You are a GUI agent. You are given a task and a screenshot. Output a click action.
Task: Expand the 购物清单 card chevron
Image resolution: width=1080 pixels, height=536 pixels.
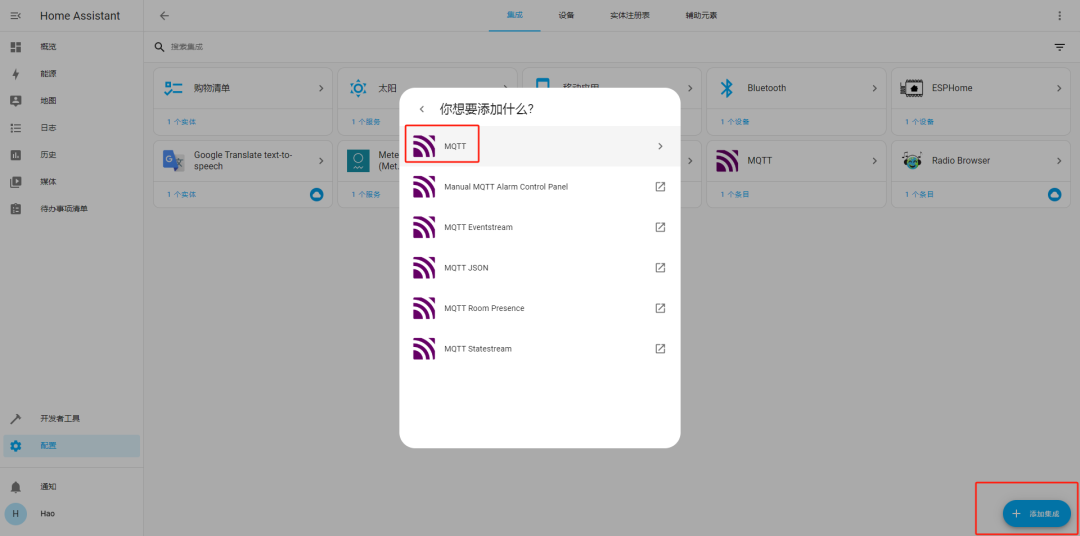(321, 88)
